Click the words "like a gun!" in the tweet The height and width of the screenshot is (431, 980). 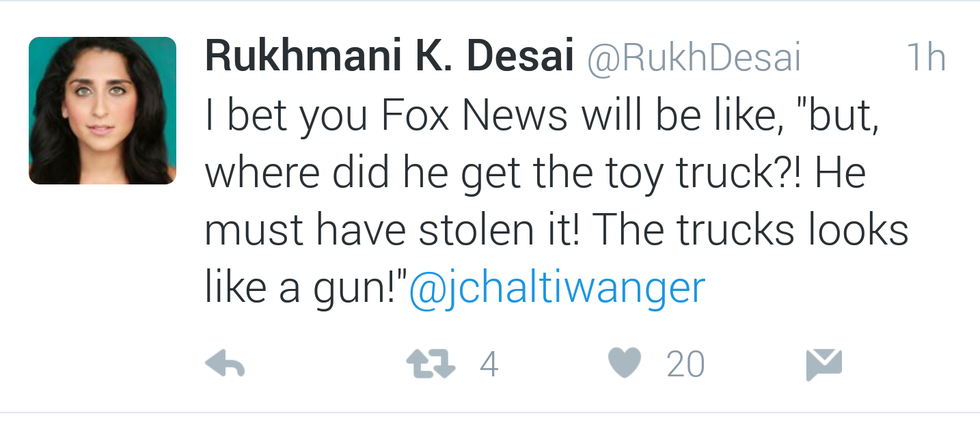tap(300, 288)
